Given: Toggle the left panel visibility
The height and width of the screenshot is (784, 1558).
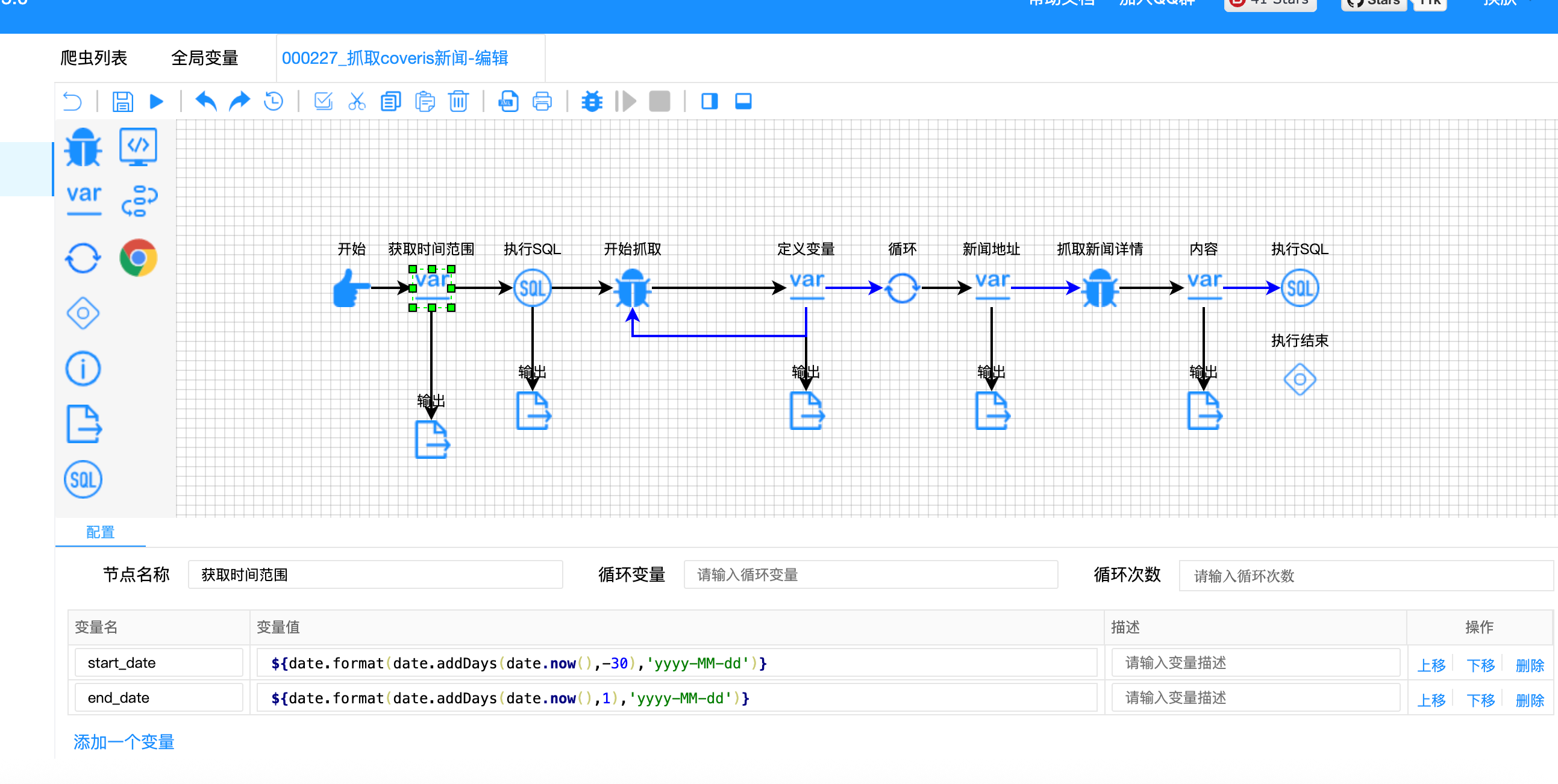Looking at the screenshot, I should click(709, 101).
